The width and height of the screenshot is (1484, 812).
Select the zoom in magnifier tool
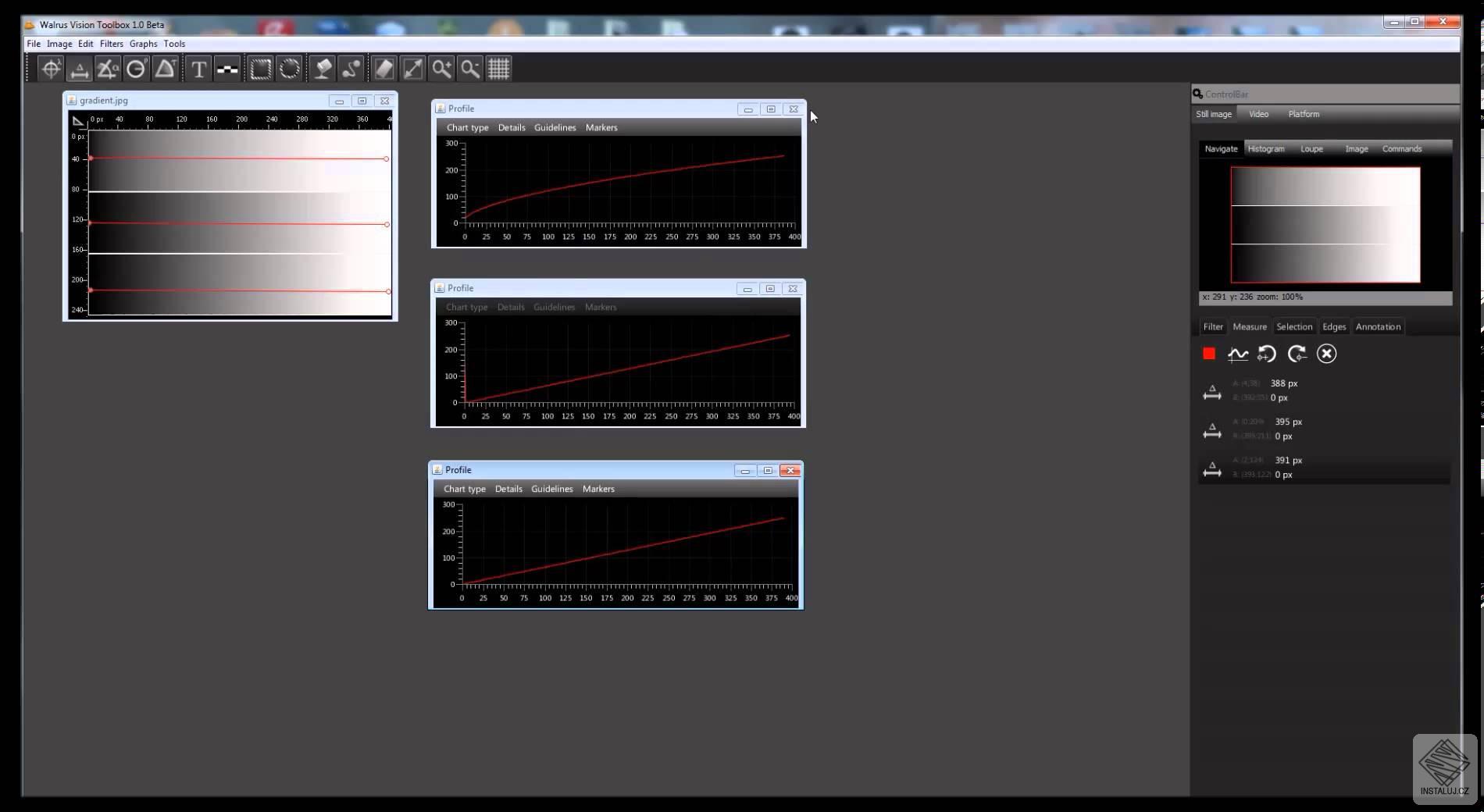pyautogui.click(x=440, y=69)
